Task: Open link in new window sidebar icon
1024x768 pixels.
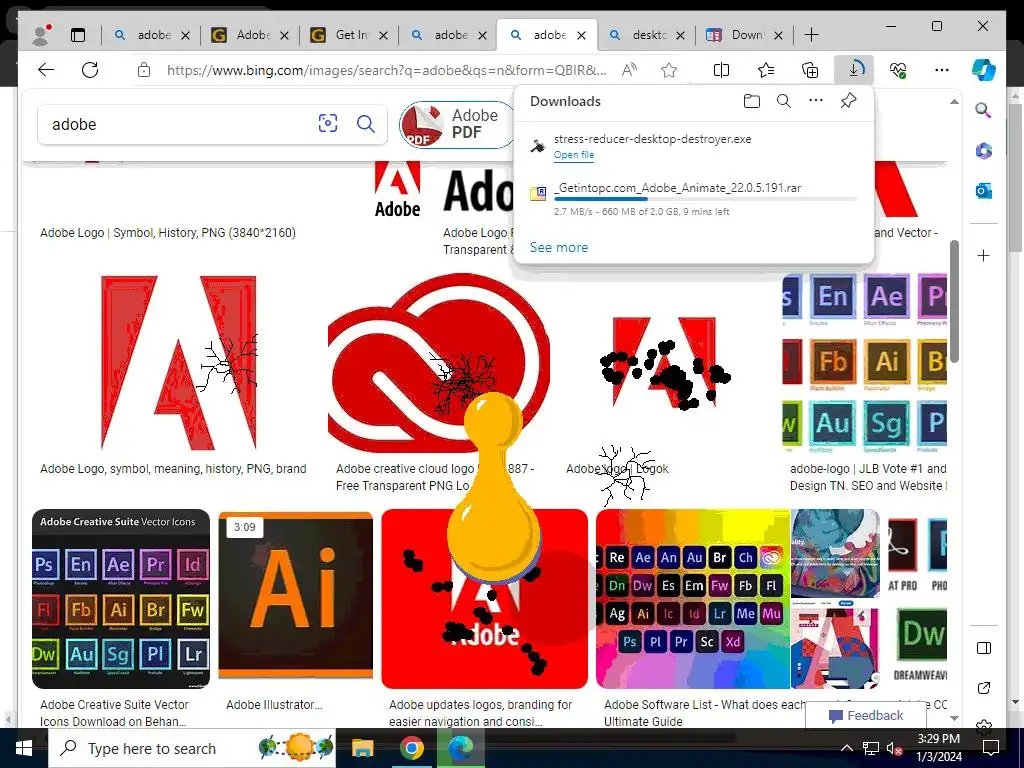Action: click(984, 688)
